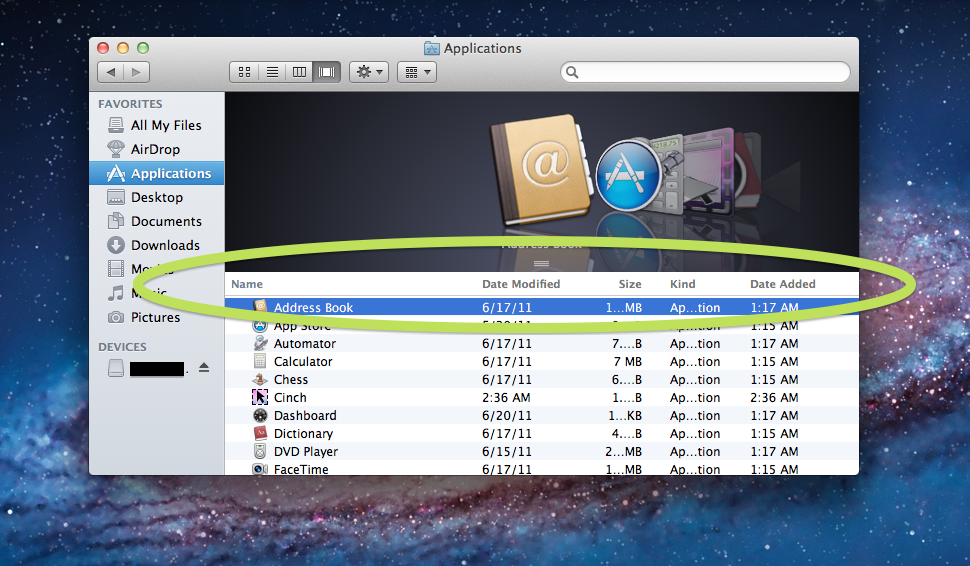
Task: Click Cinch's 2:36 AM modified date
Action: [x=506, y=397]
